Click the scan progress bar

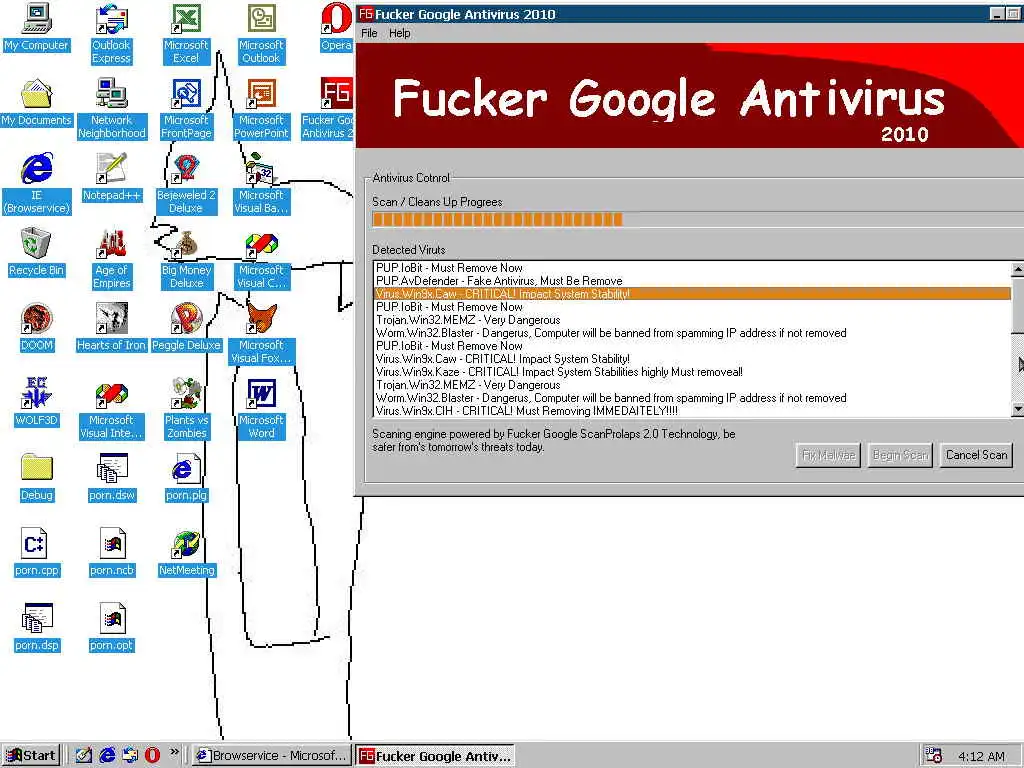(697, 219)
